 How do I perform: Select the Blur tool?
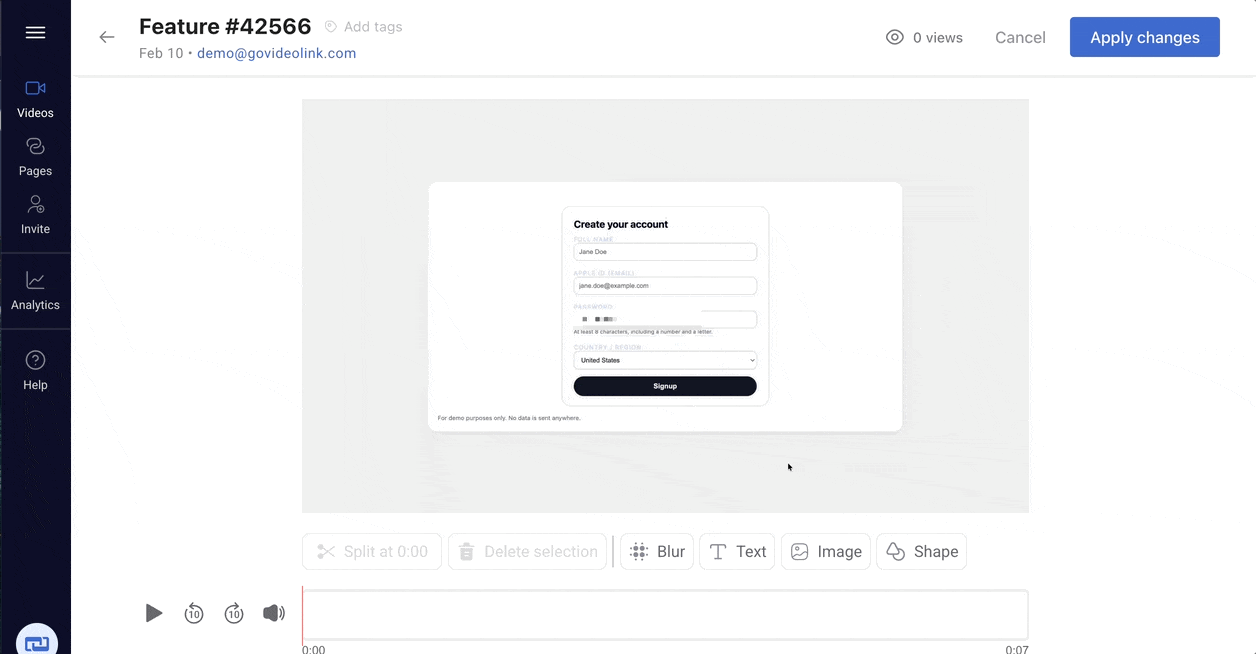pyautogui.click(x=656, y=551)
